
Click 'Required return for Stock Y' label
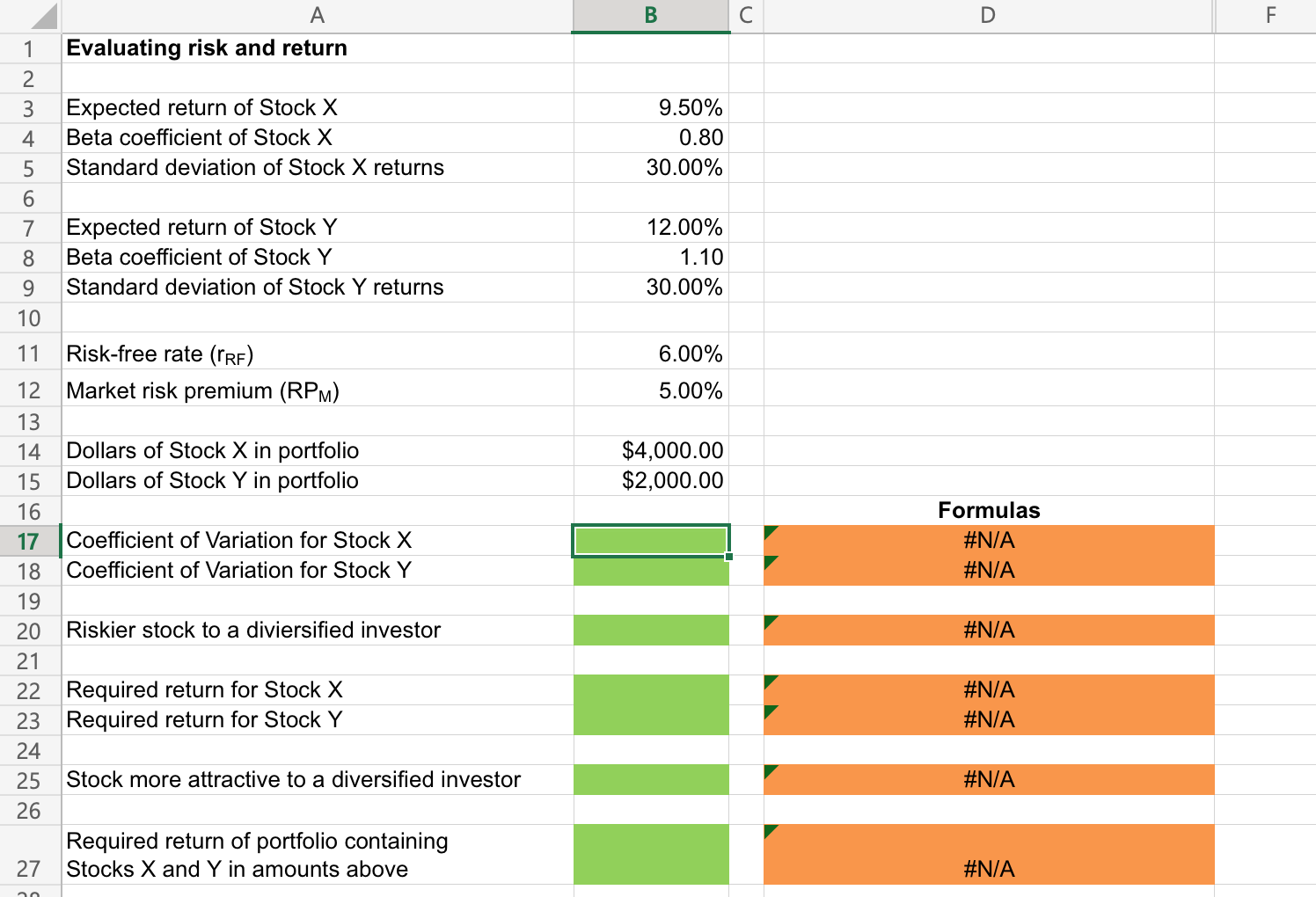tap(205, 720)
